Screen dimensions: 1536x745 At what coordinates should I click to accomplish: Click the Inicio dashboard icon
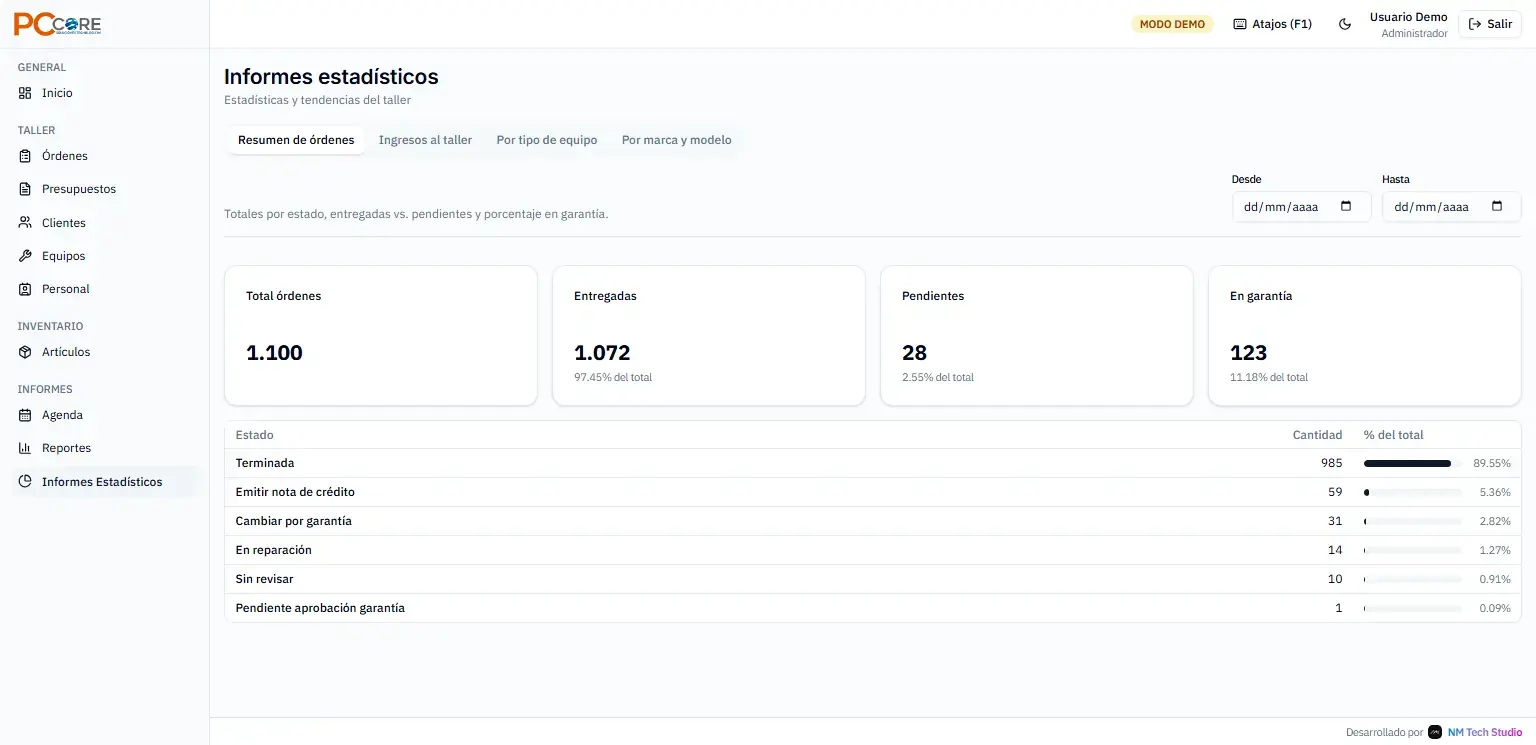25,93
